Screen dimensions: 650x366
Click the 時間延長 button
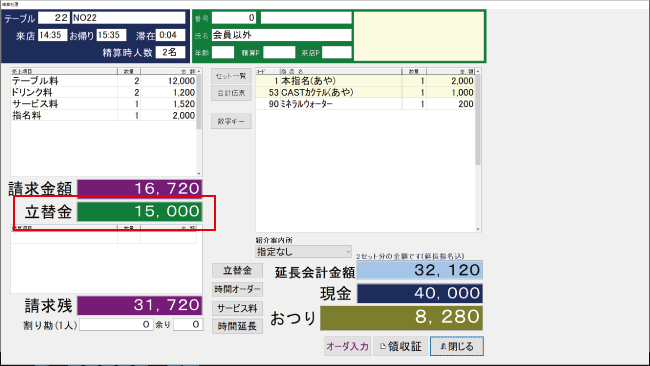point(237,326)
